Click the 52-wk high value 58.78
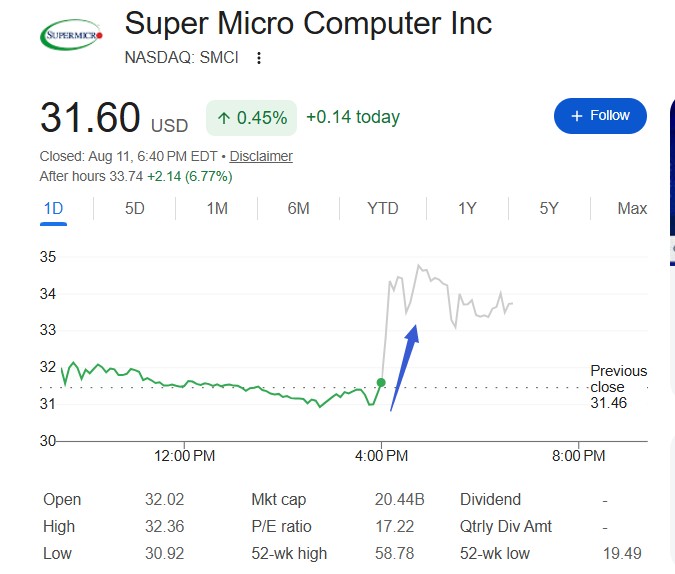Screen dimensions: 675x574 coord(394,553)
